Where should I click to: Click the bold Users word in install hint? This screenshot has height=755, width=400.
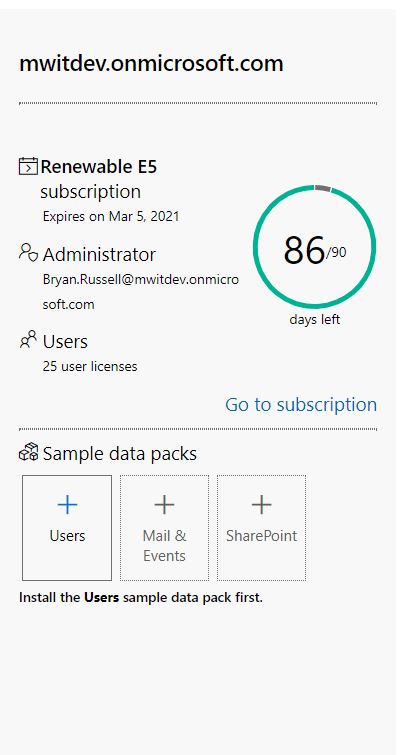tap(102, 598)
